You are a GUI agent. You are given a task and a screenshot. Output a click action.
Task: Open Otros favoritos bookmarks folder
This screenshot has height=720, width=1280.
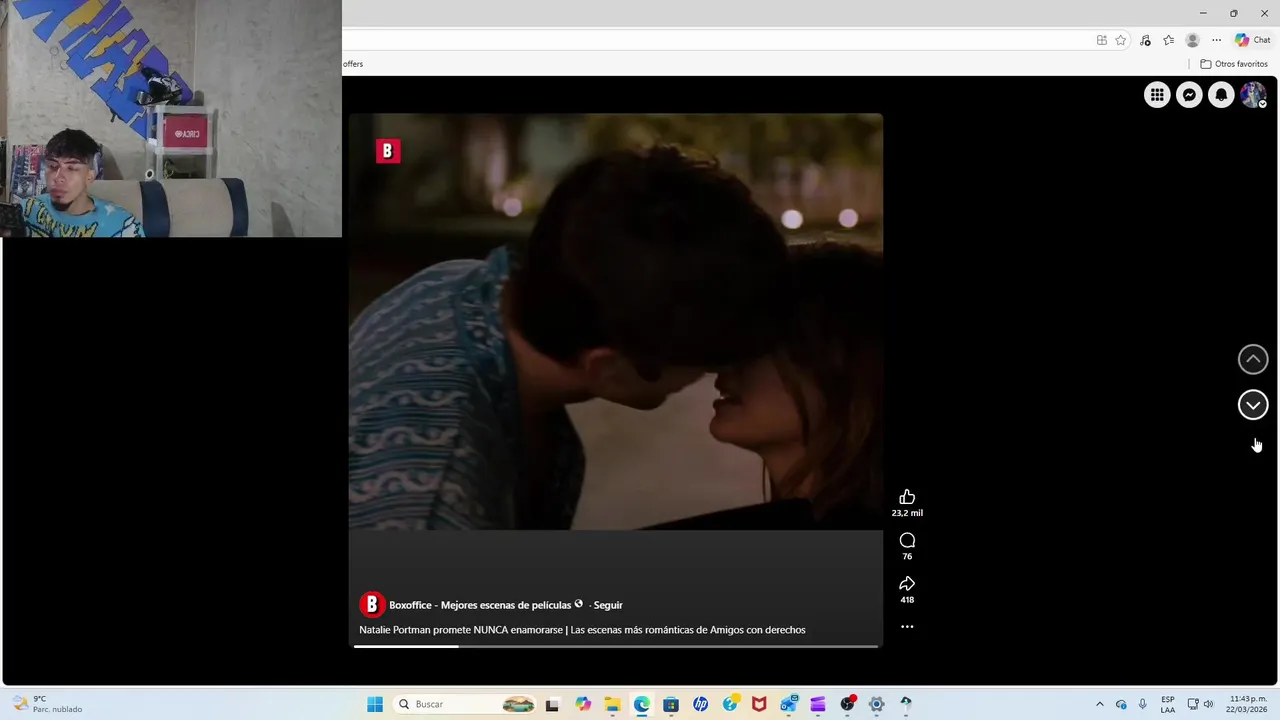click(1234, 64)
